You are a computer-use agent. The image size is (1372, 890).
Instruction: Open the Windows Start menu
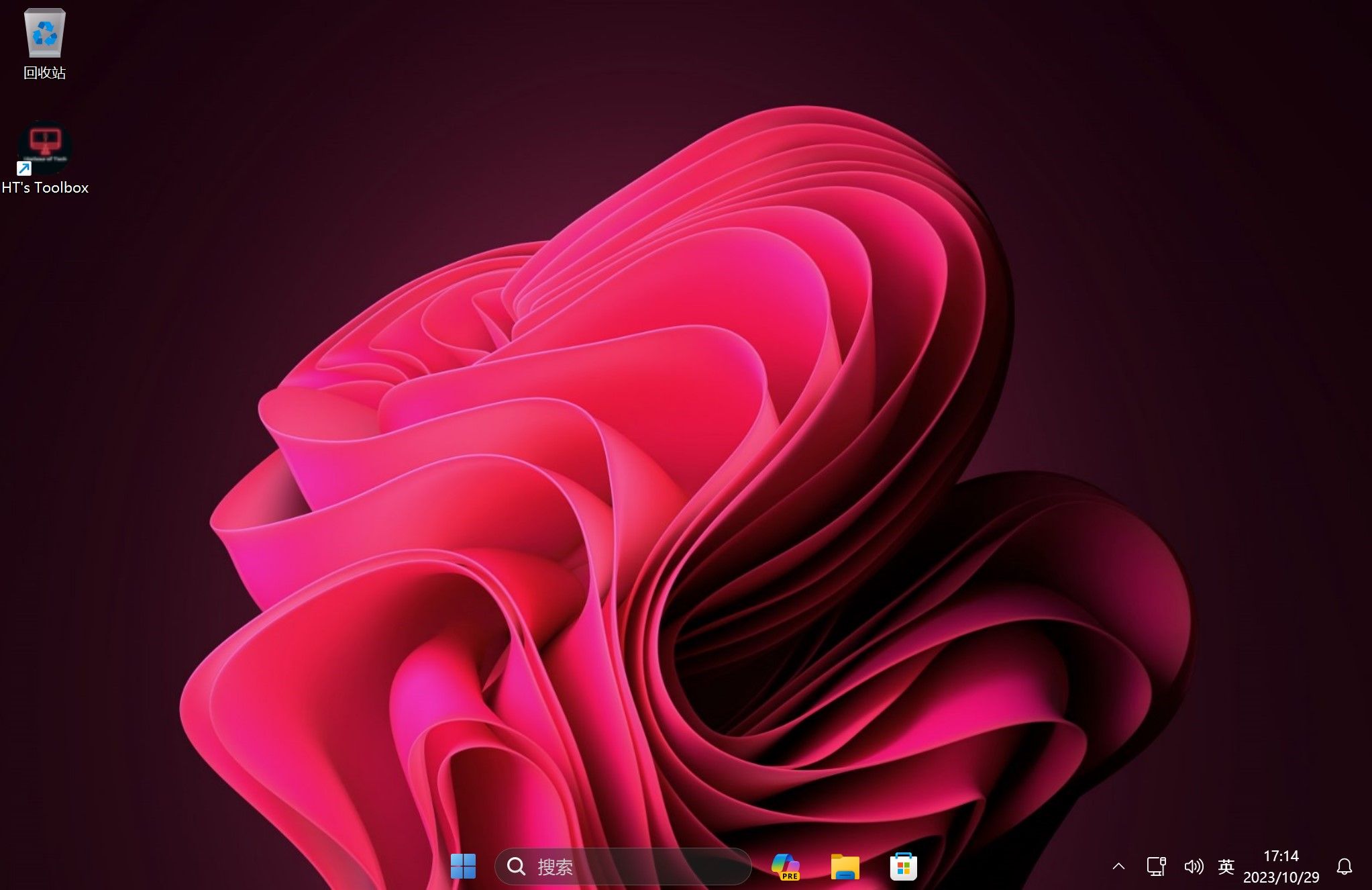click(463, 866)
